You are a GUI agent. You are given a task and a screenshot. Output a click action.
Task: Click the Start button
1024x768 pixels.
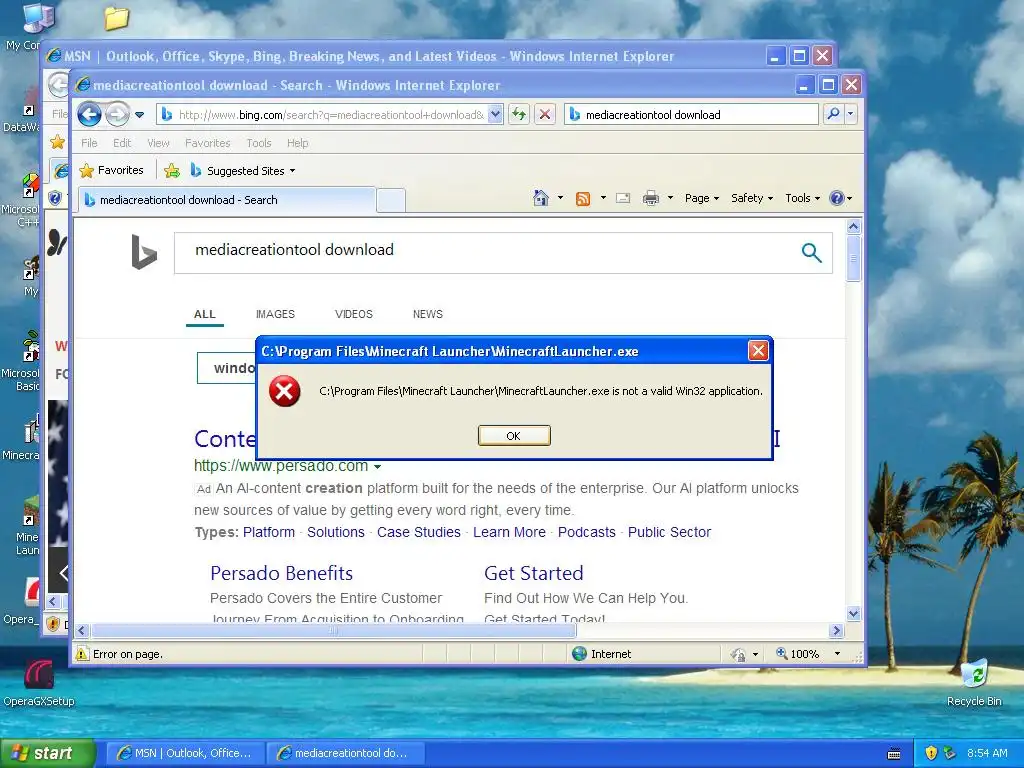coord(47,753)
